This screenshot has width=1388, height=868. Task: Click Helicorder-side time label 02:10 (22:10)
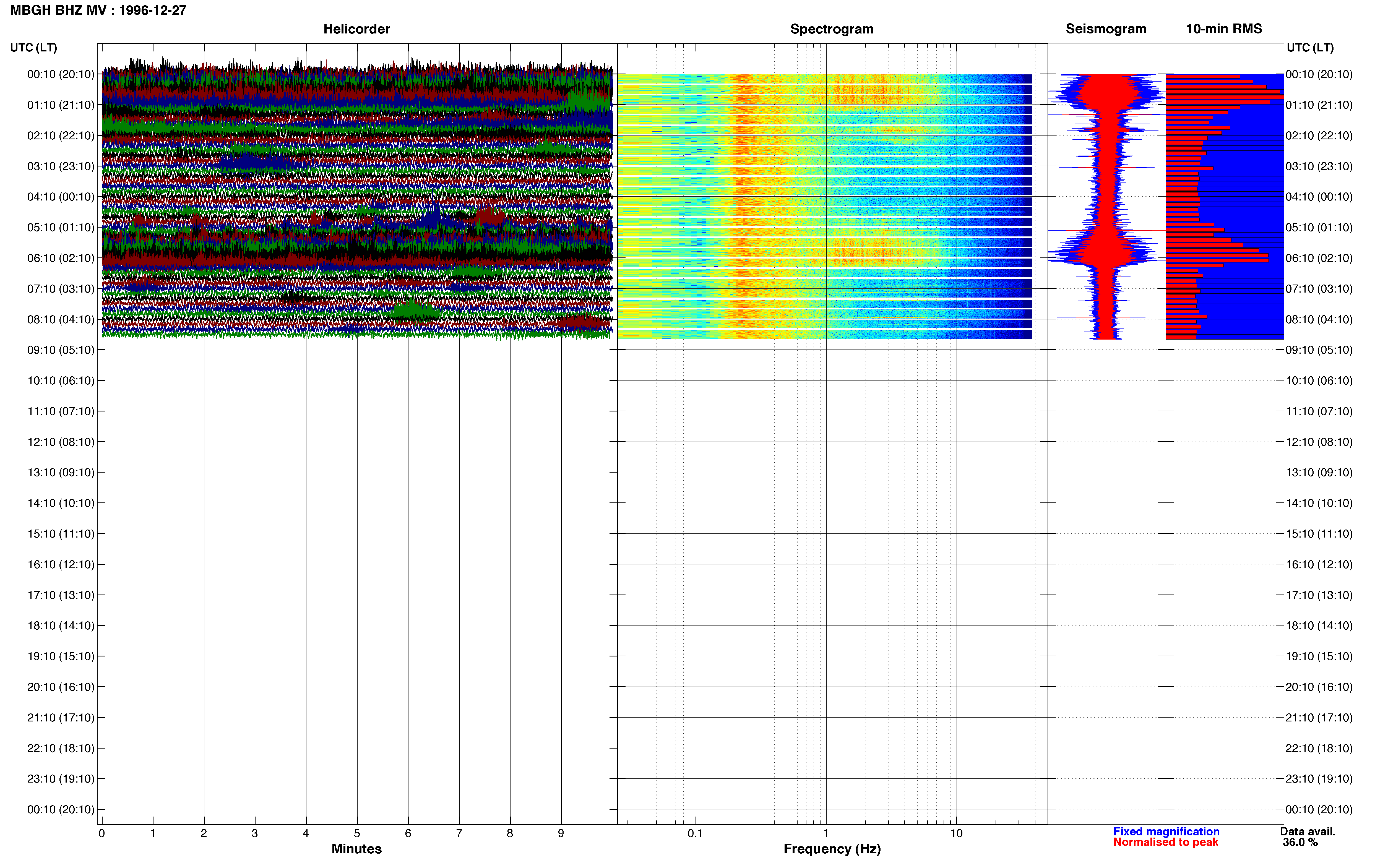point(61,135)
